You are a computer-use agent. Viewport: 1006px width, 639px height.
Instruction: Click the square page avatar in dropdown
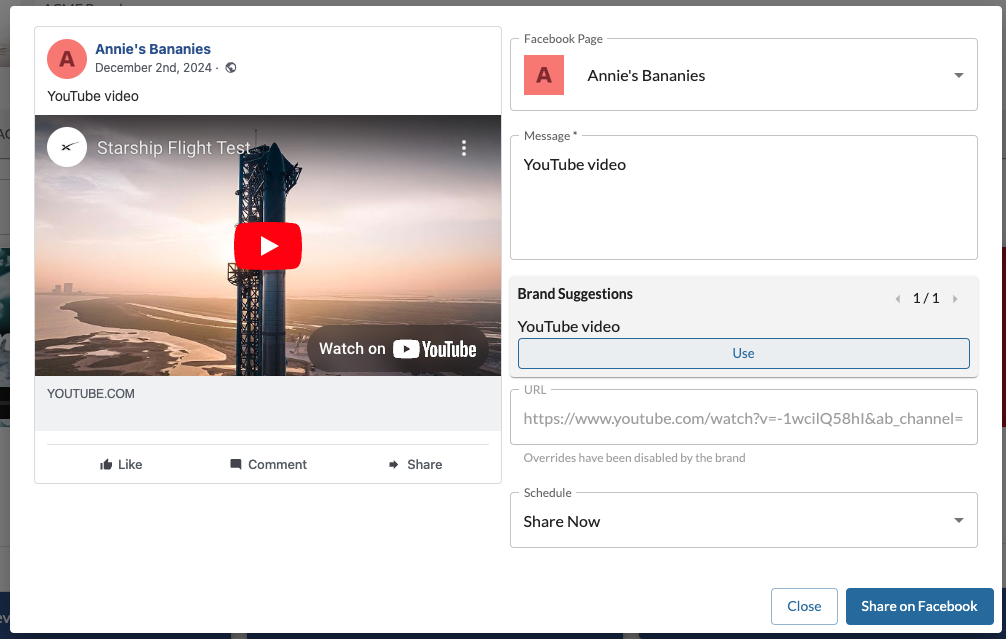(x=544, y=75)
